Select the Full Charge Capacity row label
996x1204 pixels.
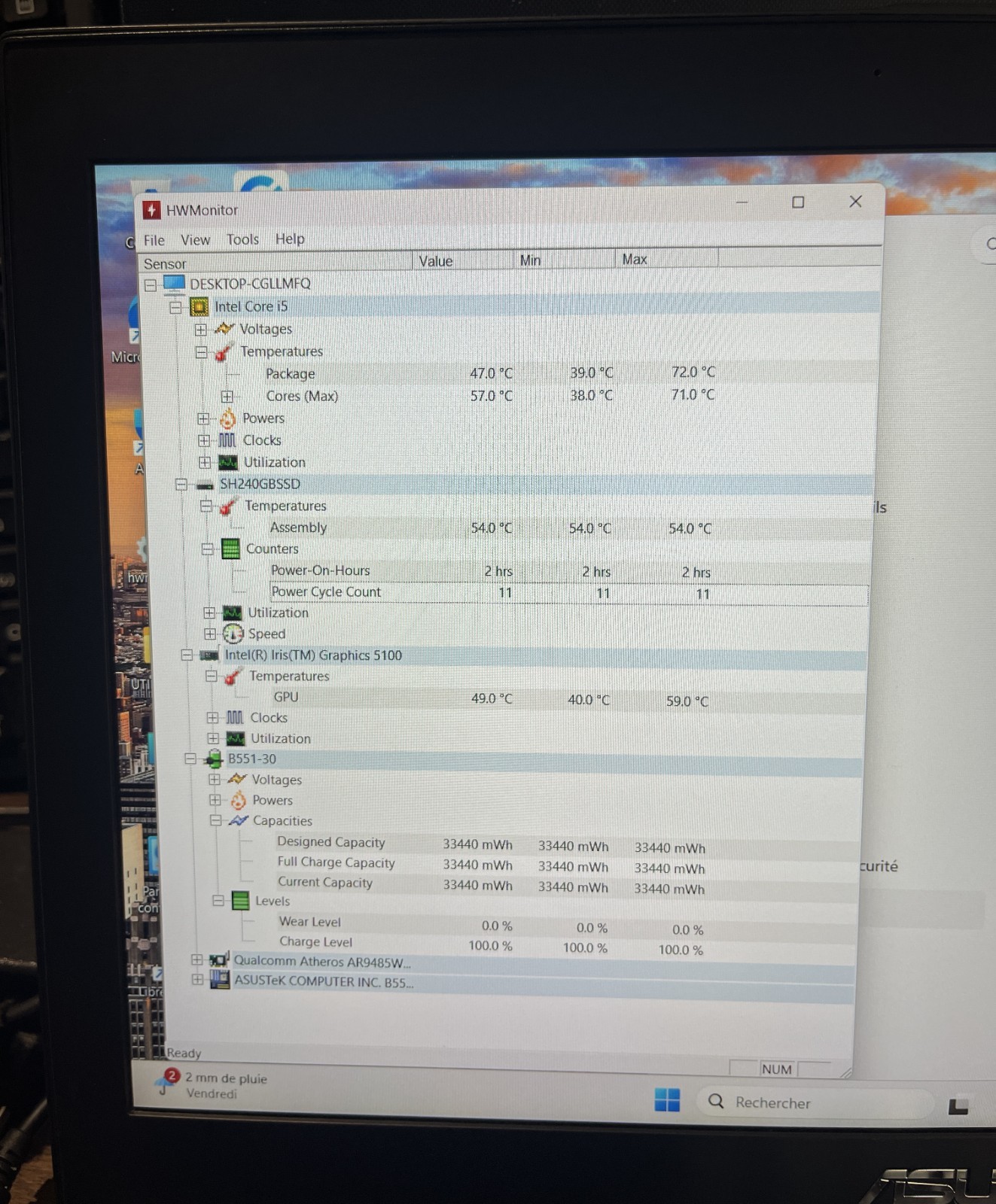tap(336, 862)
